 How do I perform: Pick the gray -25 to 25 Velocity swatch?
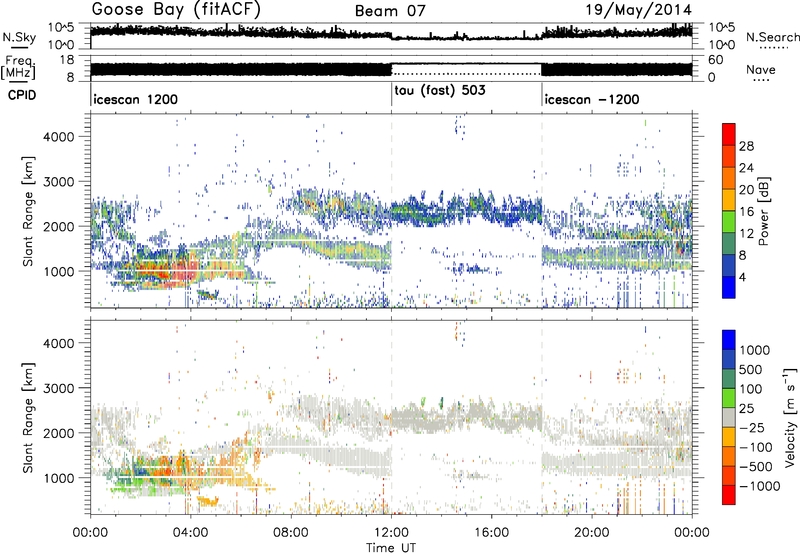729,418
